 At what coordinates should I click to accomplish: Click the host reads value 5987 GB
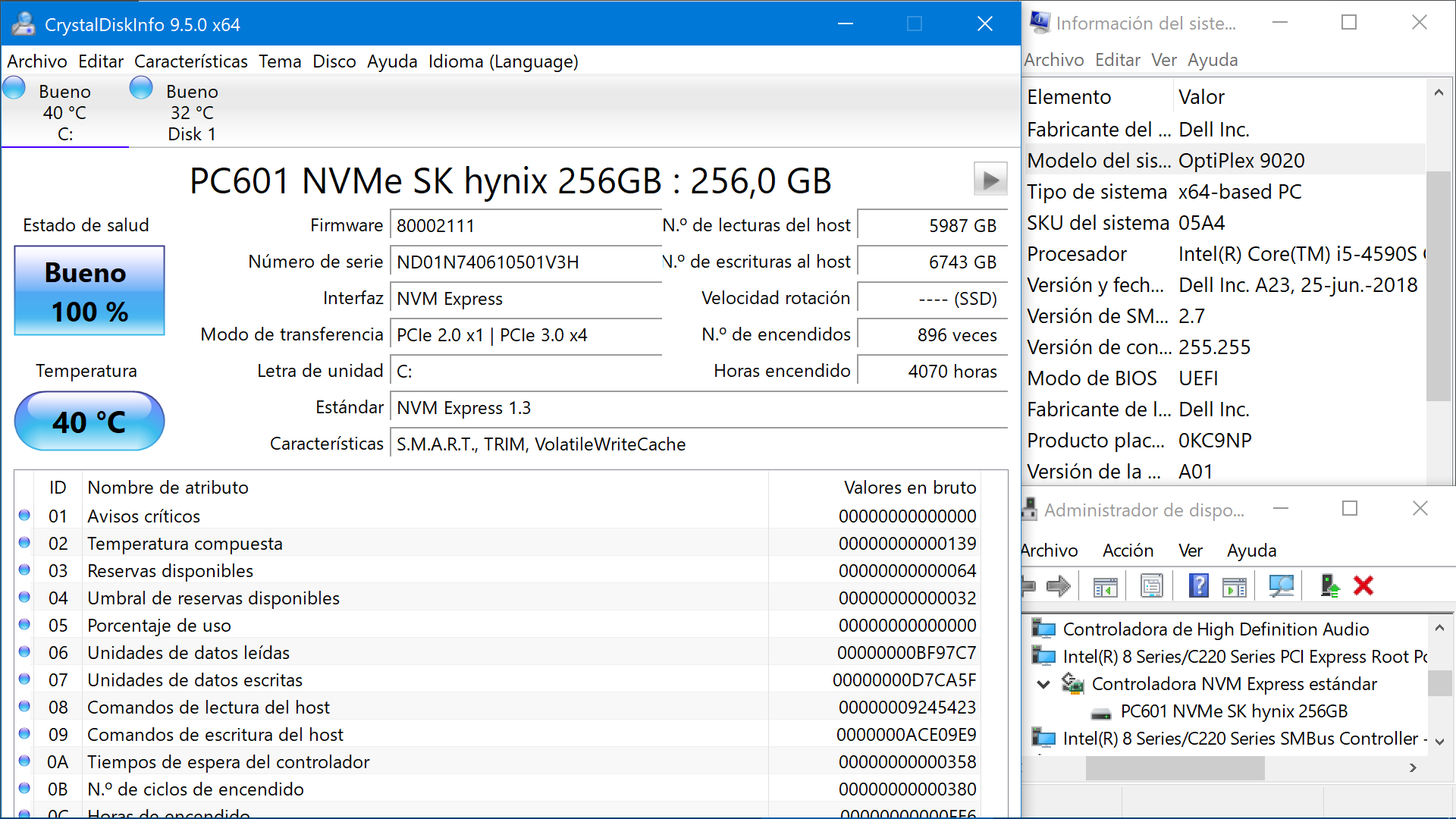click(932, 226)
